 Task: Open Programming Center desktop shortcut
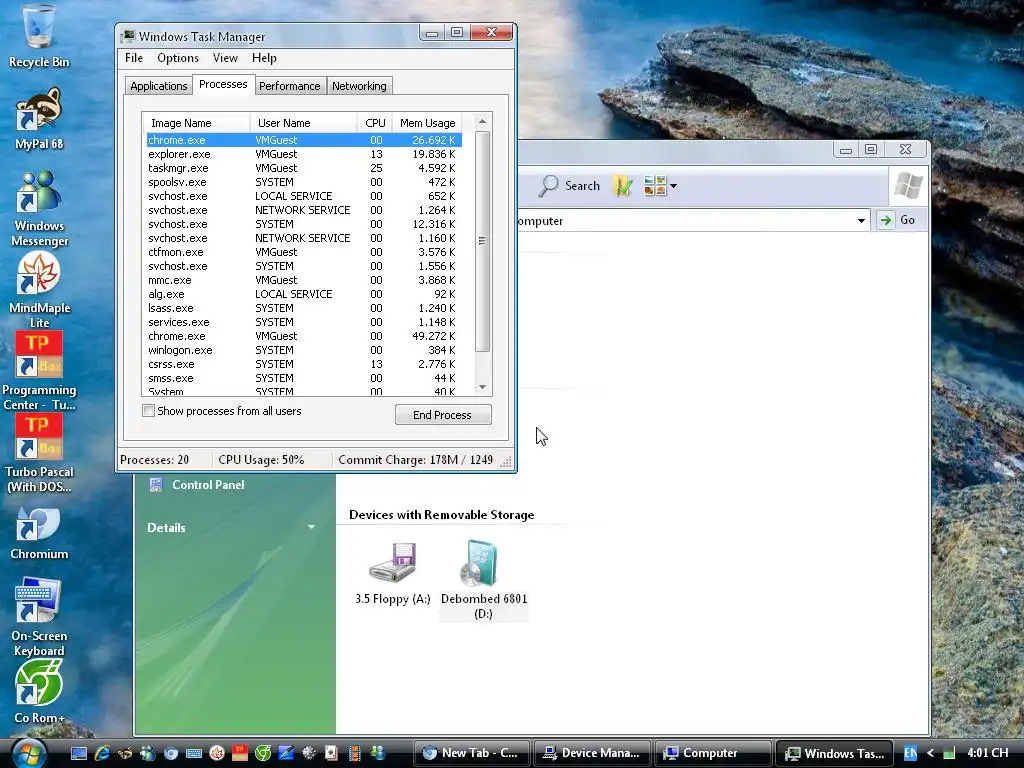[x=39, y=372]
